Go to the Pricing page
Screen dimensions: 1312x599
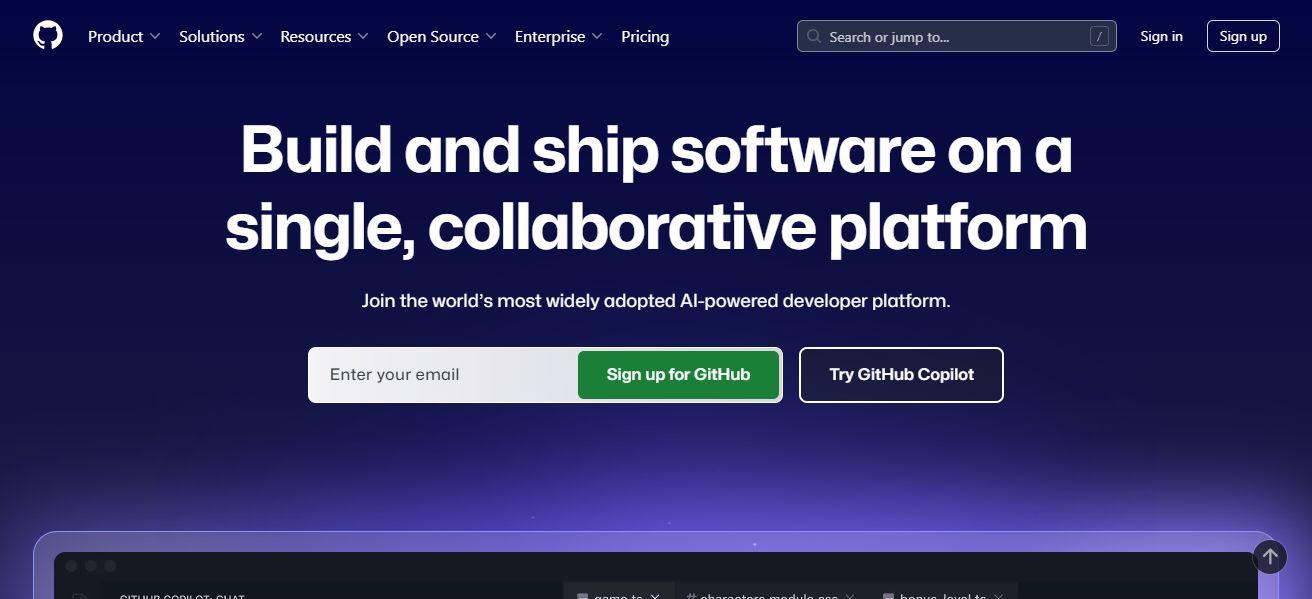645,36
